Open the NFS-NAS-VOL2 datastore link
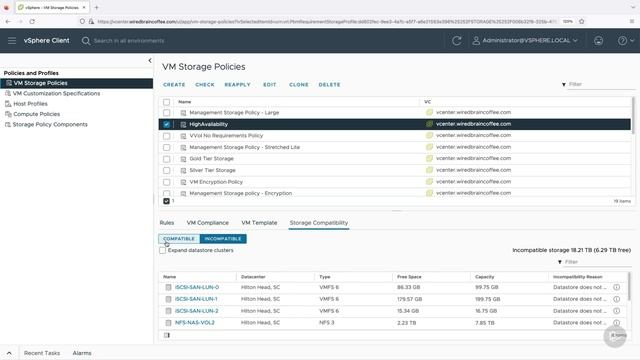The height and width of the screenshot is (360, 640). tap(195, 323)
